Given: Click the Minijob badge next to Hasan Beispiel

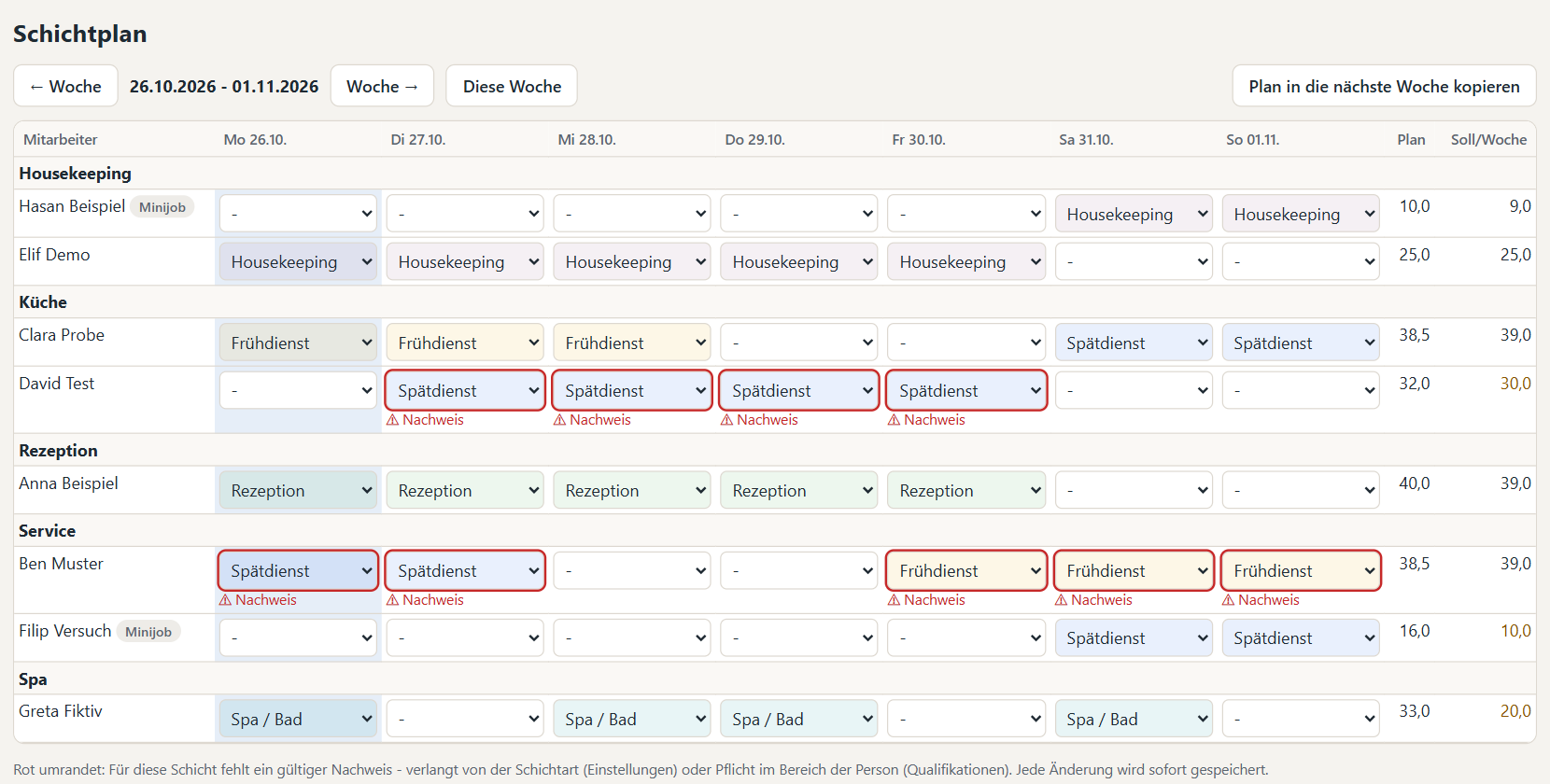Looking at the screenshot, I should pyautogui.click(x=162, y=207).
